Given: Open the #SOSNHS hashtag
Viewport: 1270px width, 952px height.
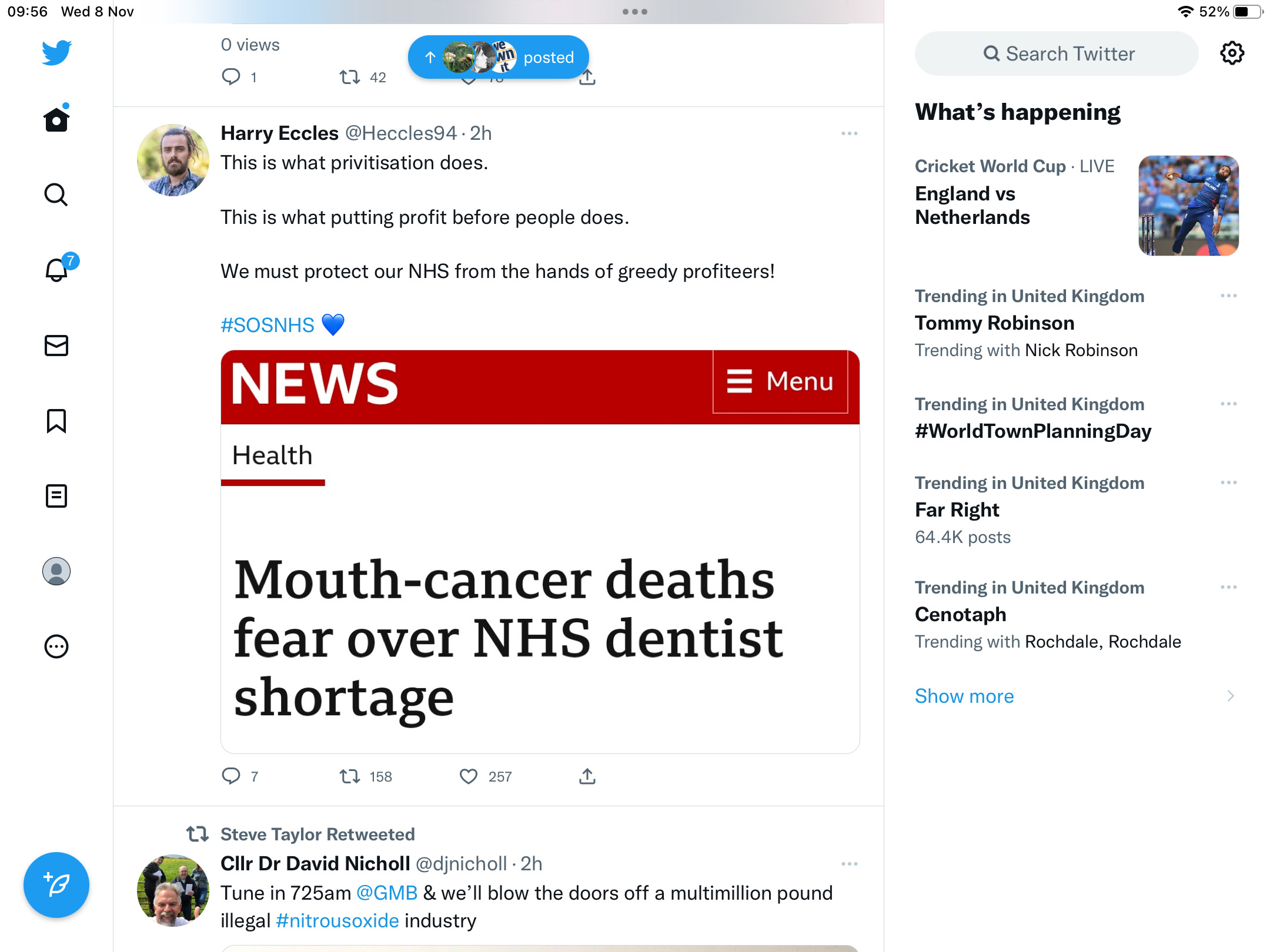Looking at the screenshot, I should point(268,325).
